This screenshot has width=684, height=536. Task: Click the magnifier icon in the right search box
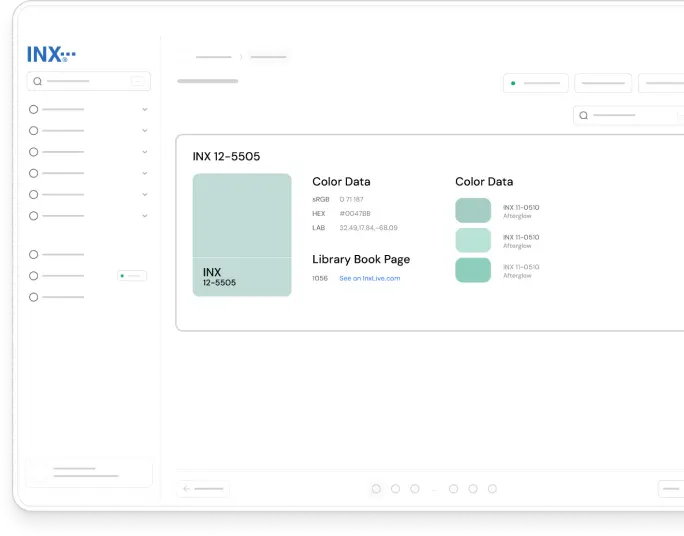[x=584, y=116]
